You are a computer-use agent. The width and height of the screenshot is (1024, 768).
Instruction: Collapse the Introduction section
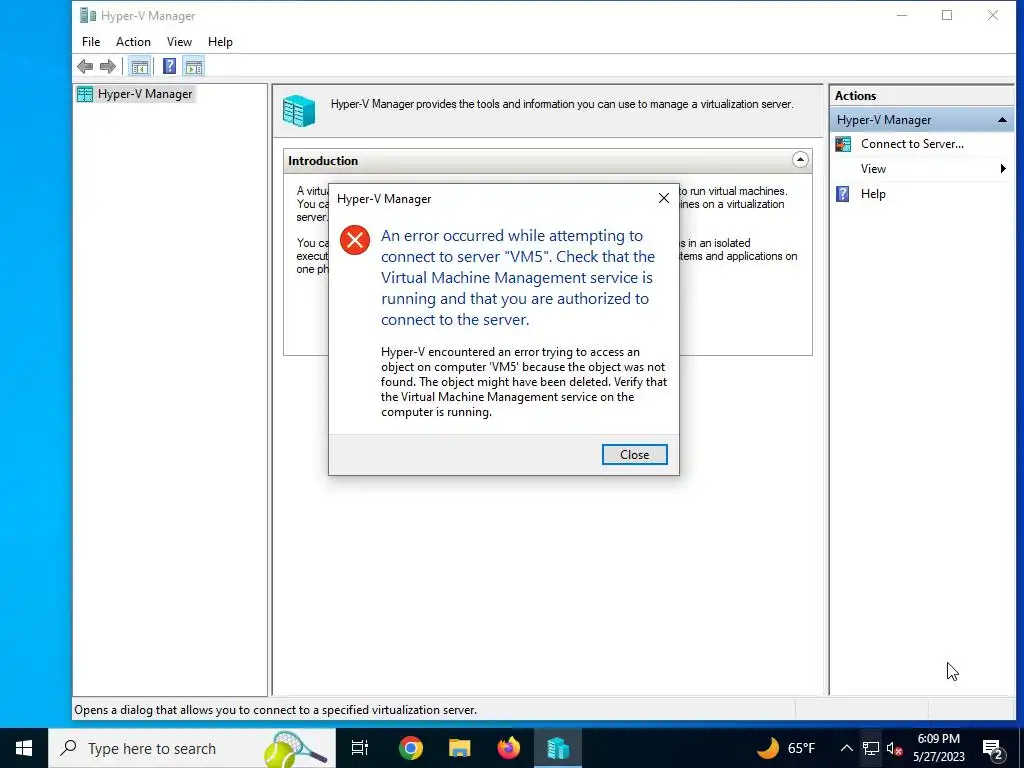point(800,160)
